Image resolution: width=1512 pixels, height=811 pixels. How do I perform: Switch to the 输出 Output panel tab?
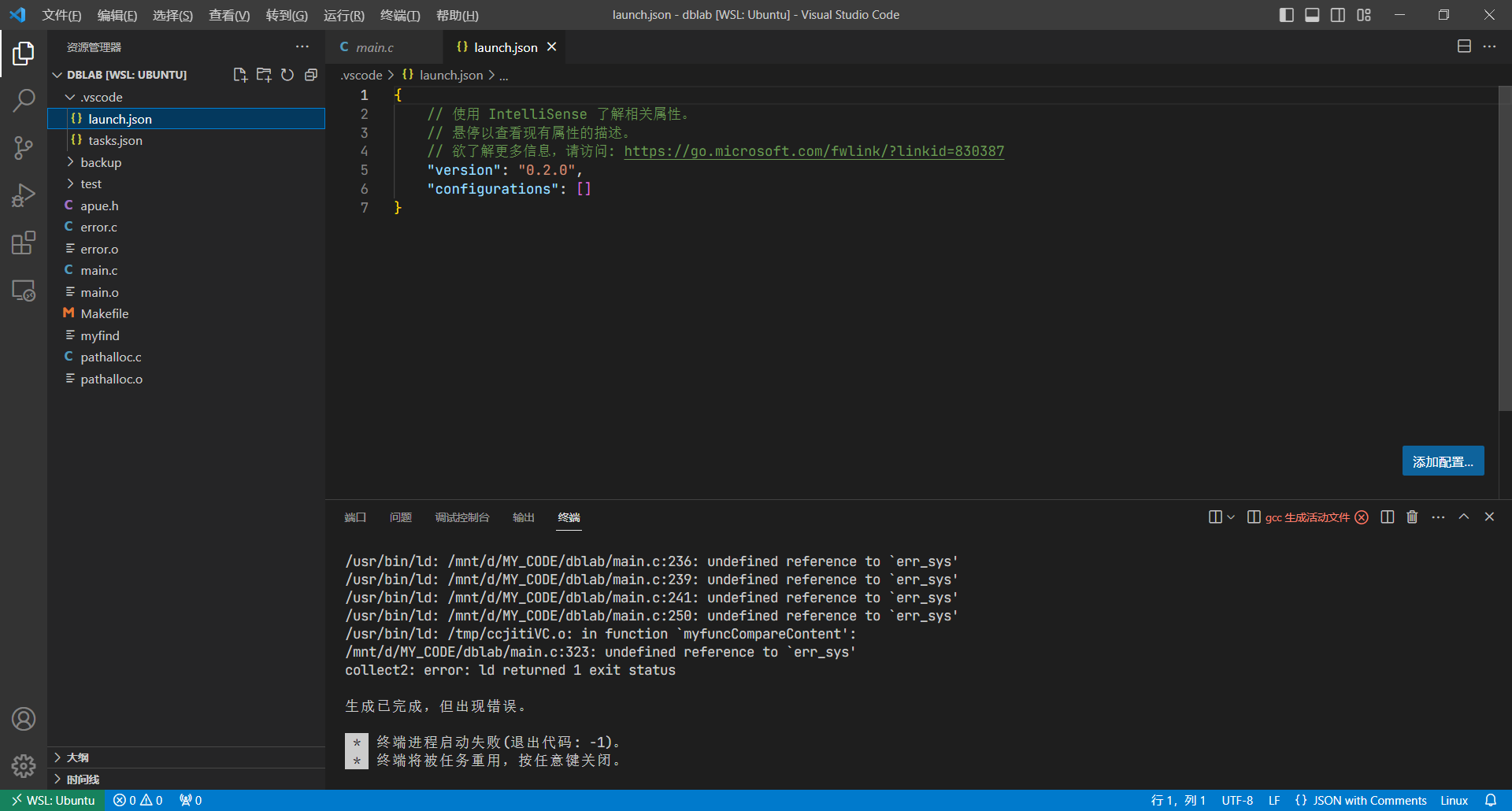tap(524, 517)
